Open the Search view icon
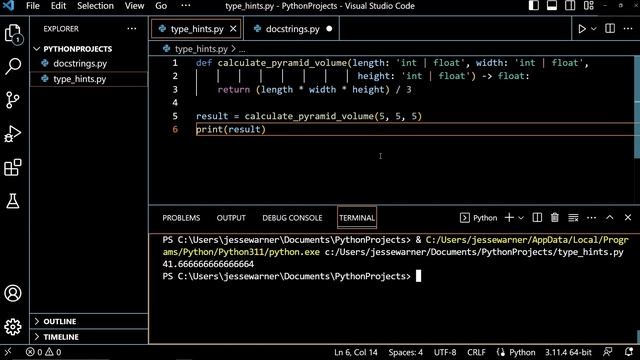This screenshot has height=360, width=640. [13, 66]
